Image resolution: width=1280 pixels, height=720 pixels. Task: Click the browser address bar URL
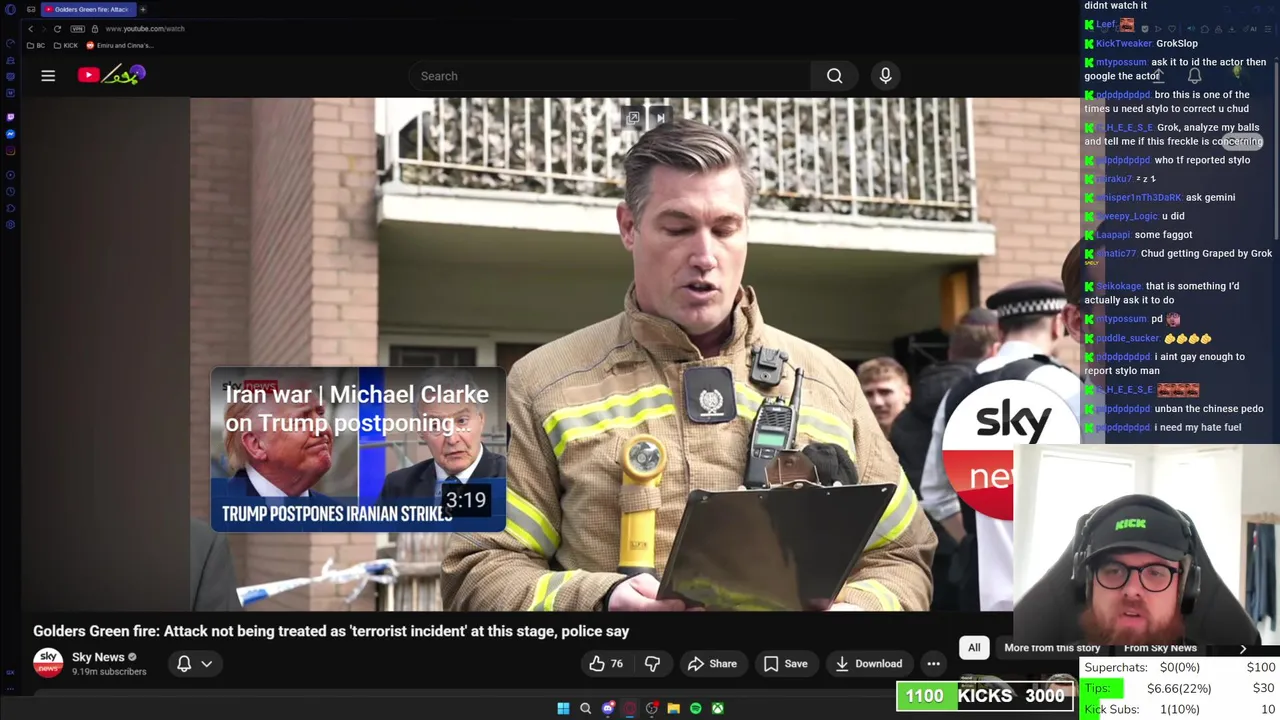coord(145,29)
